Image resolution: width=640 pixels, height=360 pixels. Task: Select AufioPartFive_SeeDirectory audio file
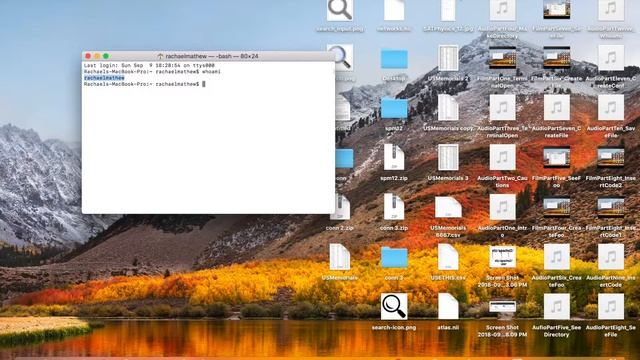(556, 306)
